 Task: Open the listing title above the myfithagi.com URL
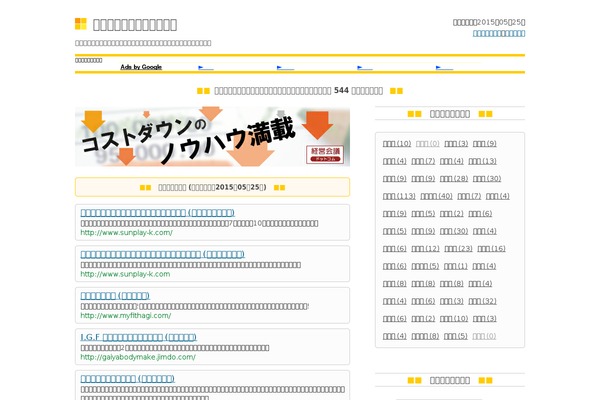coord(115,296)
